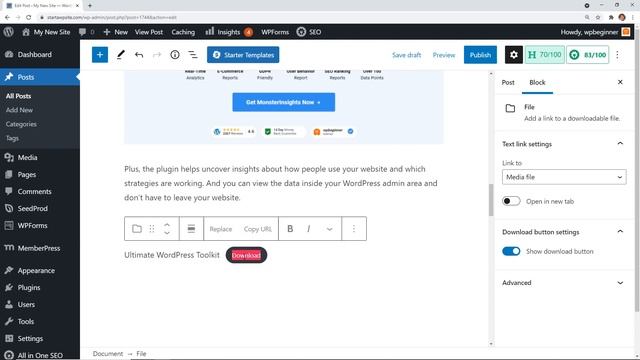Open the AIOSEO score 83/100
Image resolution: width=640 pixels, height=360 pixels.
point(587,55)
